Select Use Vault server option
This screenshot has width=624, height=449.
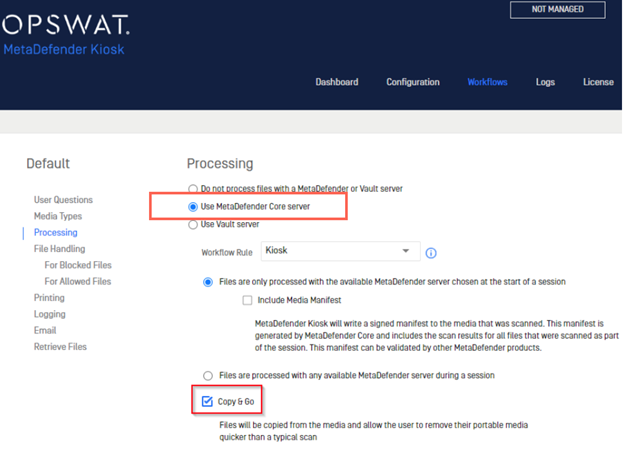click(193, 224)
